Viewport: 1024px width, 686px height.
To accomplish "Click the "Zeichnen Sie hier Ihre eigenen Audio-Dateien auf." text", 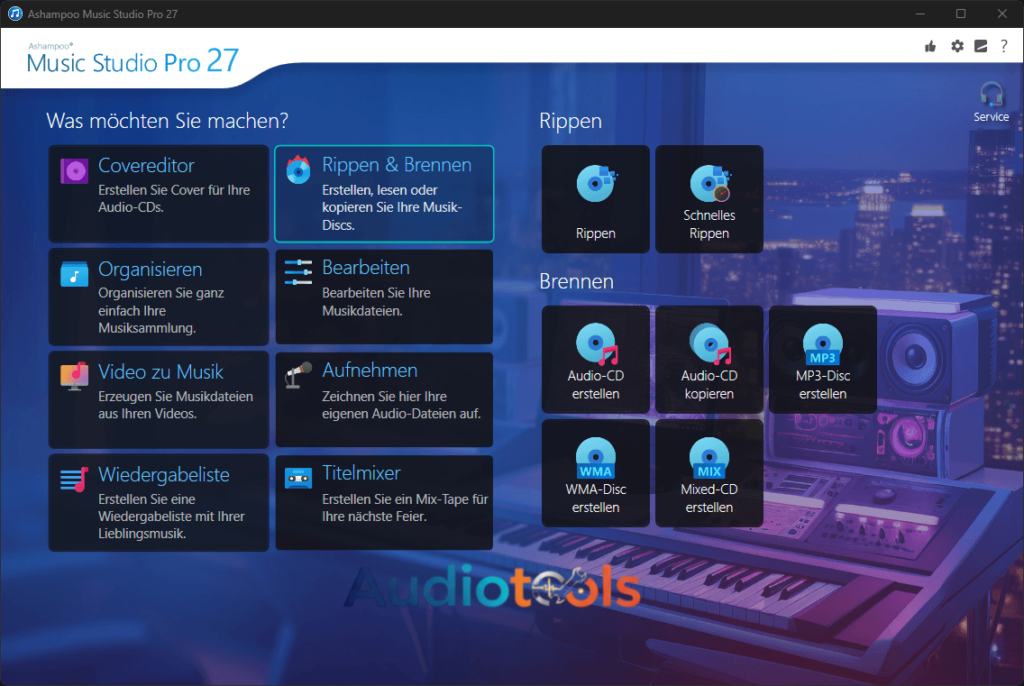I will click(x=401, y=405).
